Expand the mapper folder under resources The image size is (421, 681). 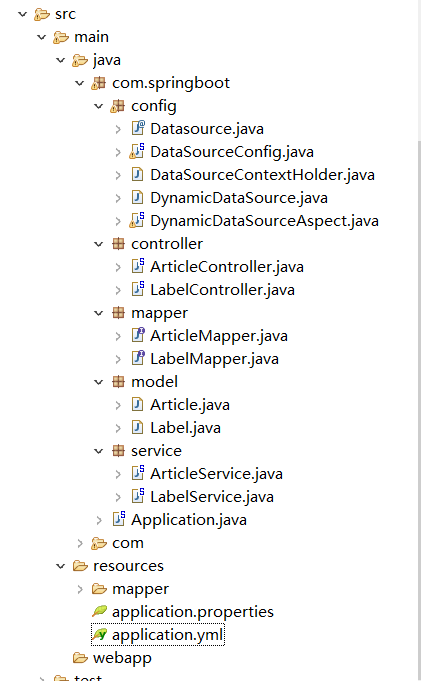[80, 589]
